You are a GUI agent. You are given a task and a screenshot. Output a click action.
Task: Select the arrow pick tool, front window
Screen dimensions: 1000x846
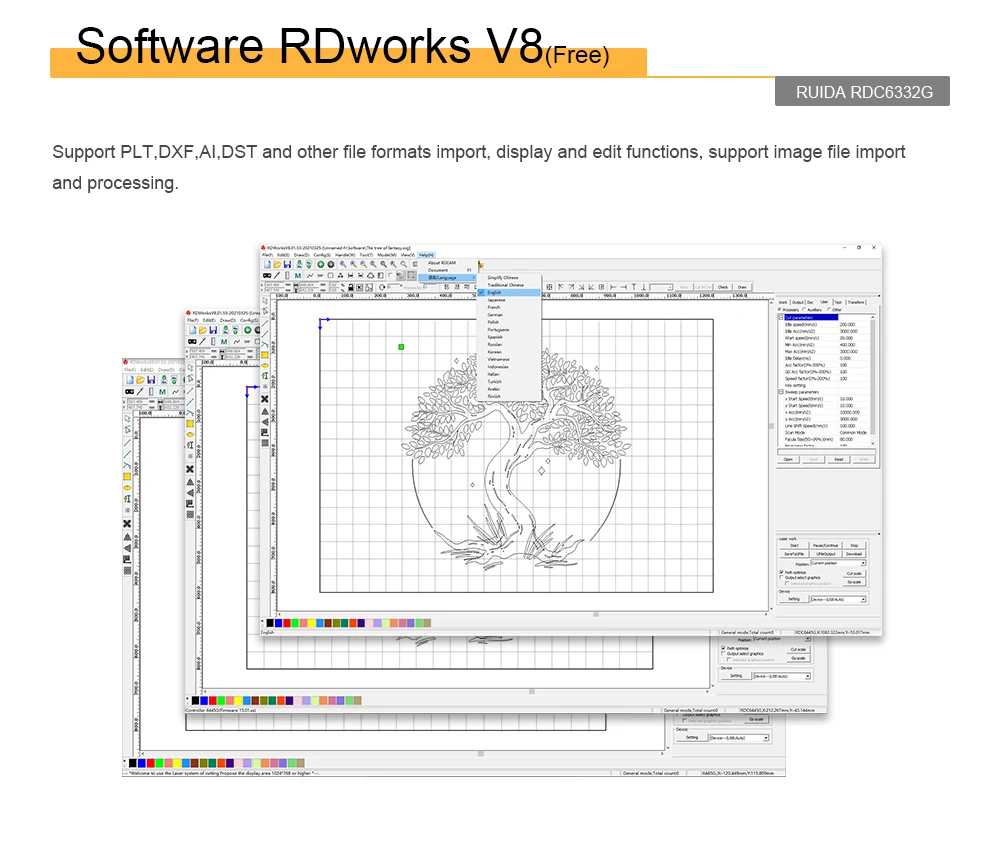pos(265,301)
